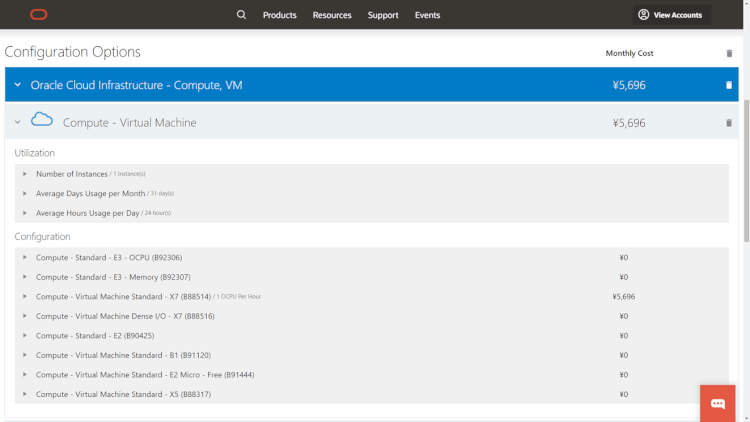Delete the Compute - Virtual Machine row
750x422 pixels.
[x=729, y=123]
